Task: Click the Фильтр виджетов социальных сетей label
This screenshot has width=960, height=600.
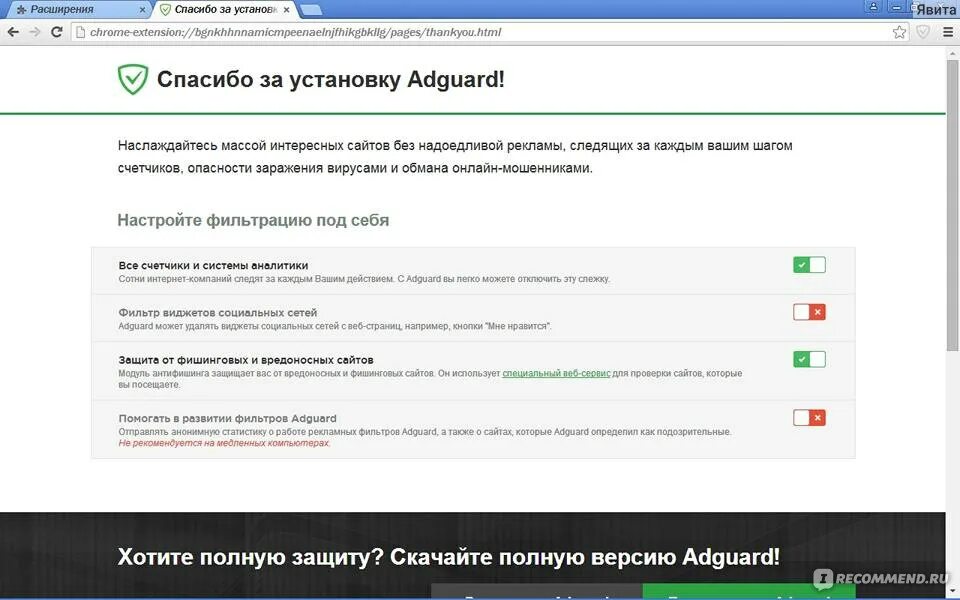Action: [x=218, y=312]
